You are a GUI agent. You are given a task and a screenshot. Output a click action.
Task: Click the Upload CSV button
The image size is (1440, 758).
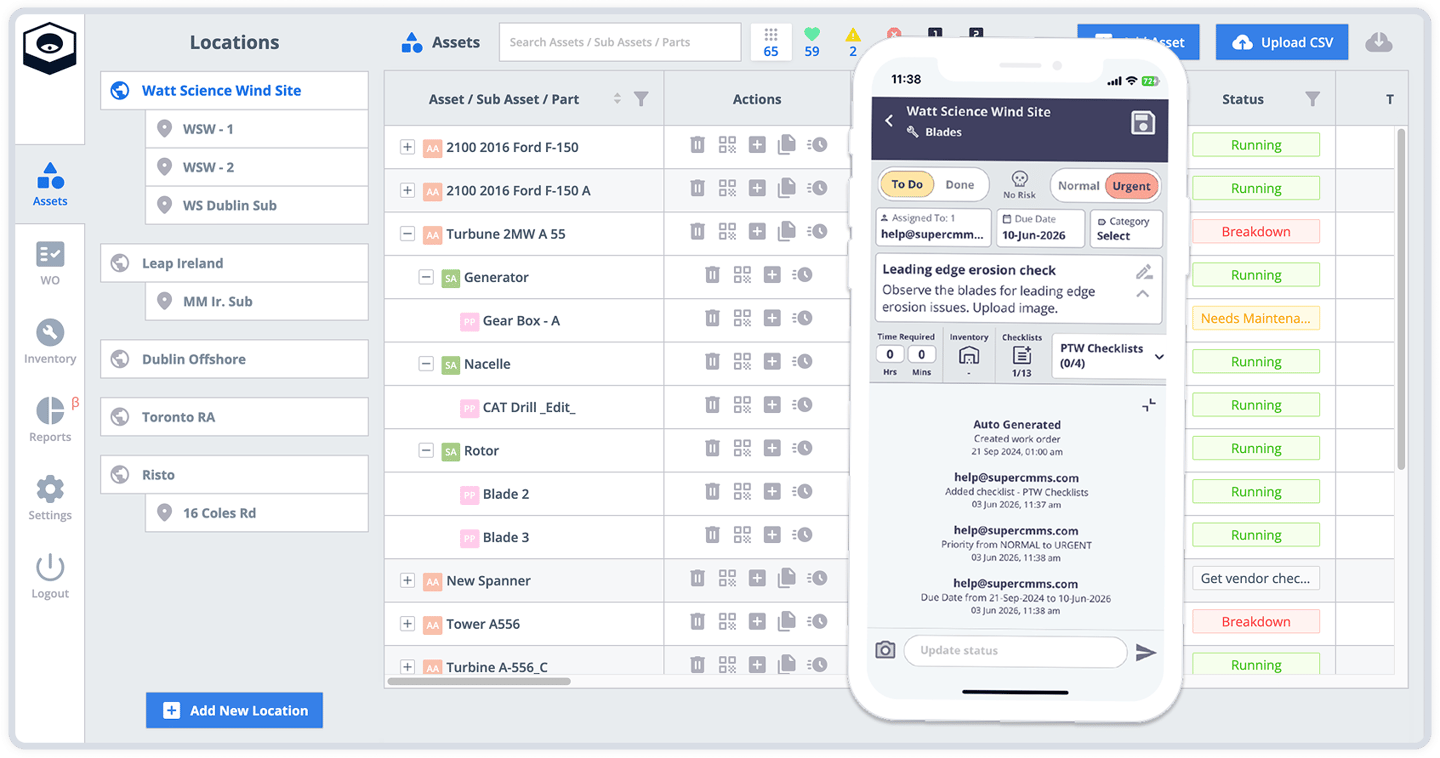pos(1282,42)
